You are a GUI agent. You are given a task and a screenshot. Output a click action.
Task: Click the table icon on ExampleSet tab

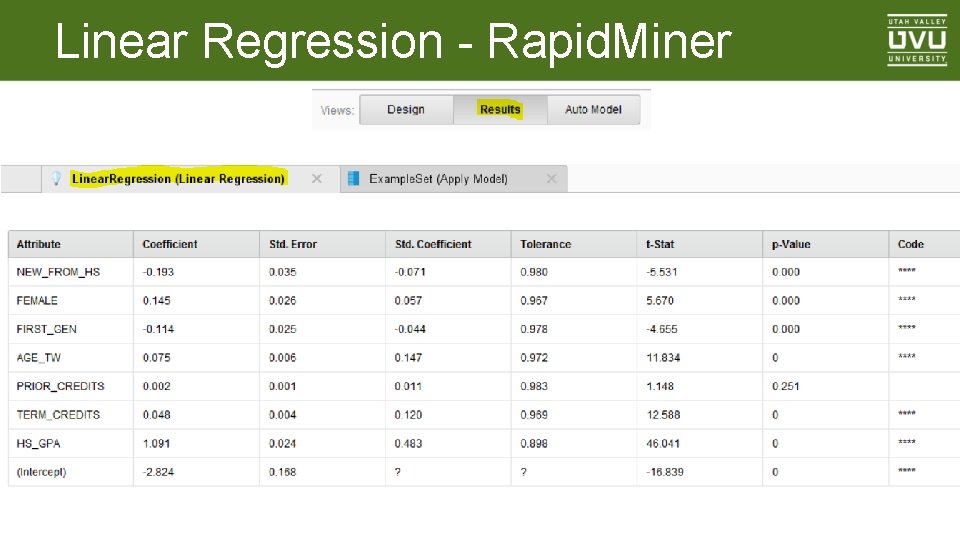(x=353, y=179)
